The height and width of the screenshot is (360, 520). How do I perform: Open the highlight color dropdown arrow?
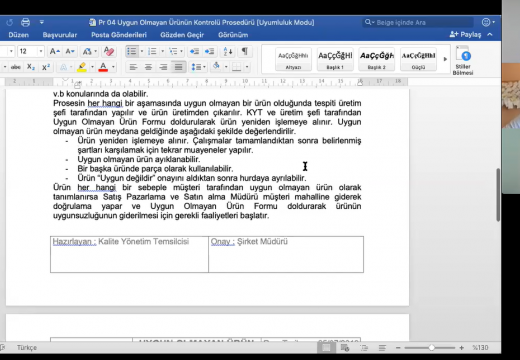[92, 67]
